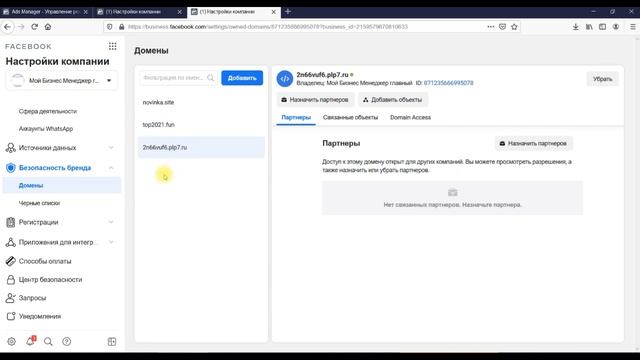Open the search magnifier at sidebar bottom
Screen dimensions: 640x360
[48, 341]
